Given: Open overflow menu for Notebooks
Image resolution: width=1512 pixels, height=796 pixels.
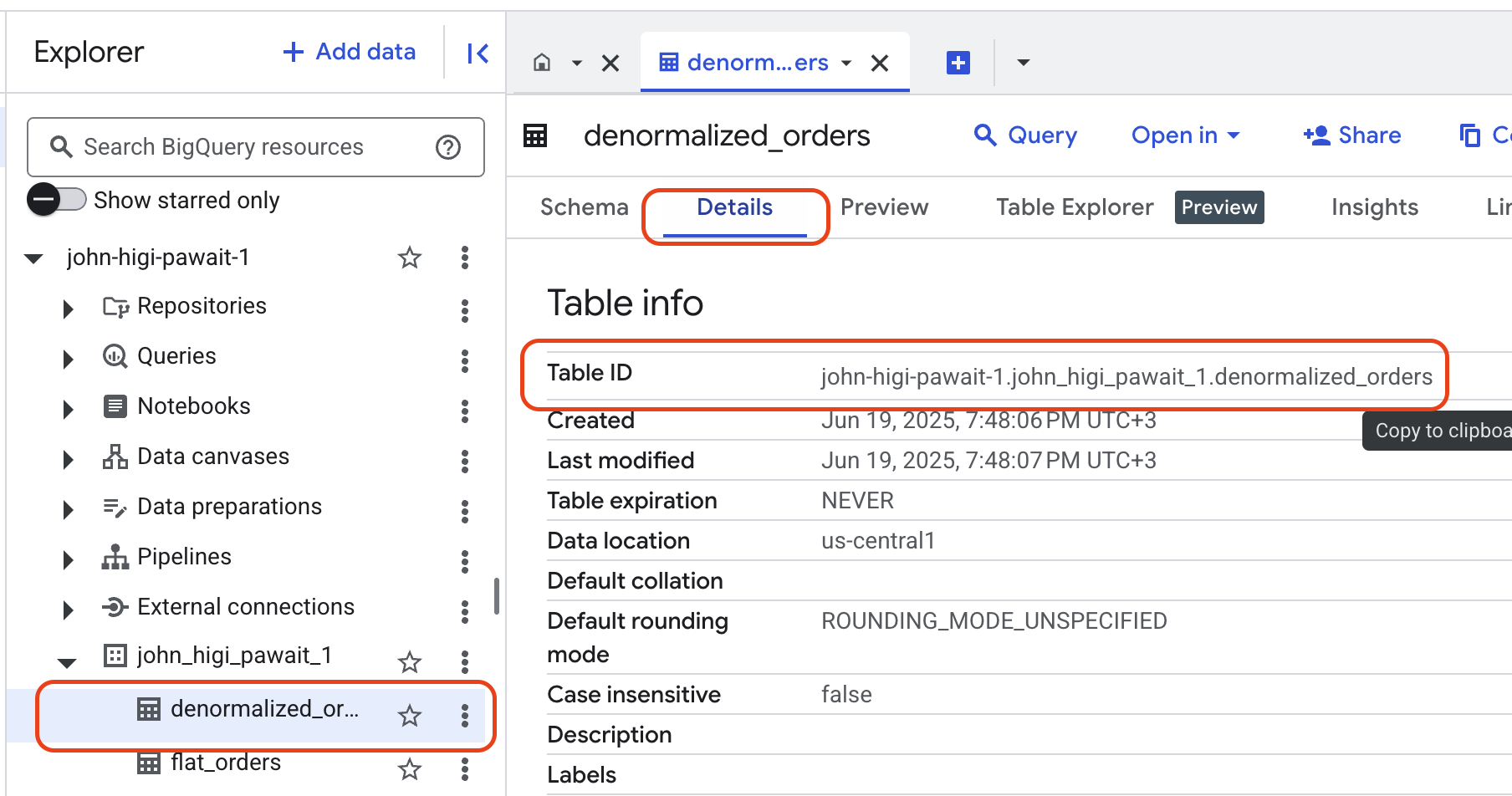Looking at the screenshot, I should tap(465, 411).
